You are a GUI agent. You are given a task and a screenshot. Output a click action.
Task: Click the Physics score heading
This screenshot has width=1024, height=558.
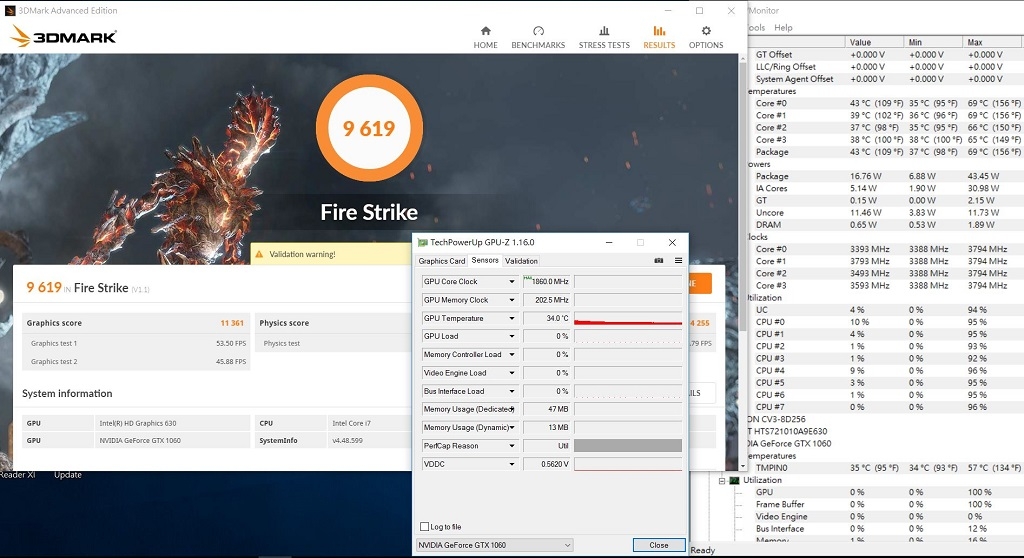[x=284, y=323]
